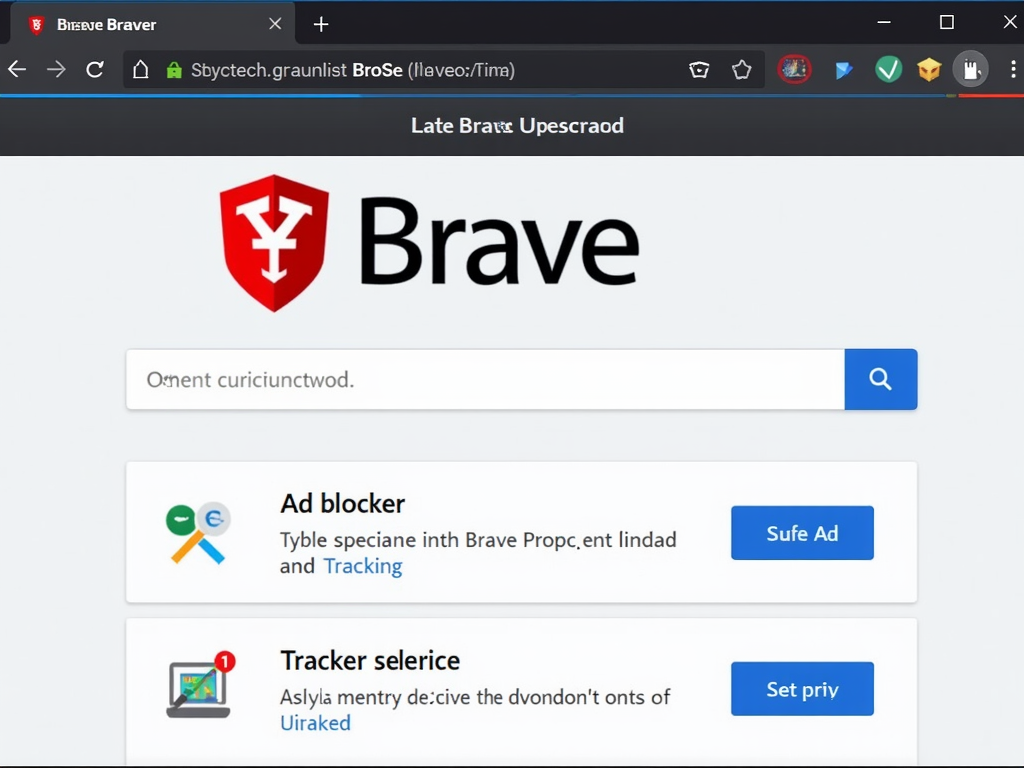Bookmark this page with star icon
Viewport: 1024px width, 768px height.
tap(741, 69)
